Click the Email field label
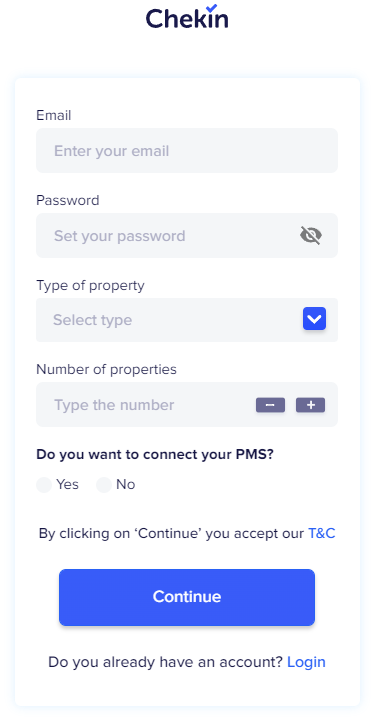 coord(54,115)
